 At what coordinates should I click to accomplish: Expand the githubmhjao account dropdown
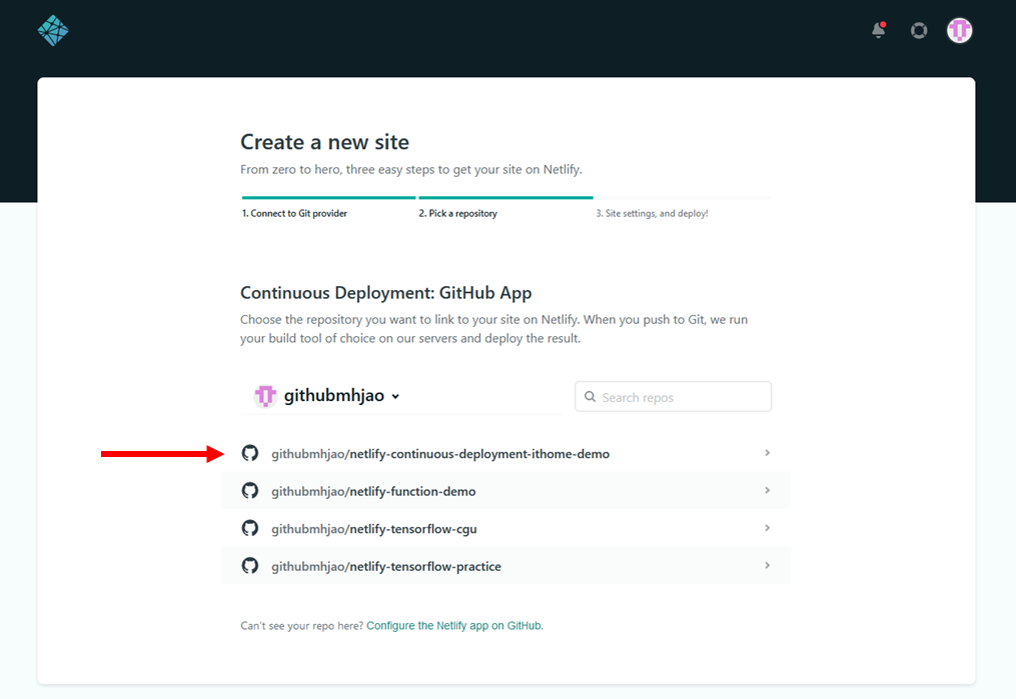click(x=395, y=397)
